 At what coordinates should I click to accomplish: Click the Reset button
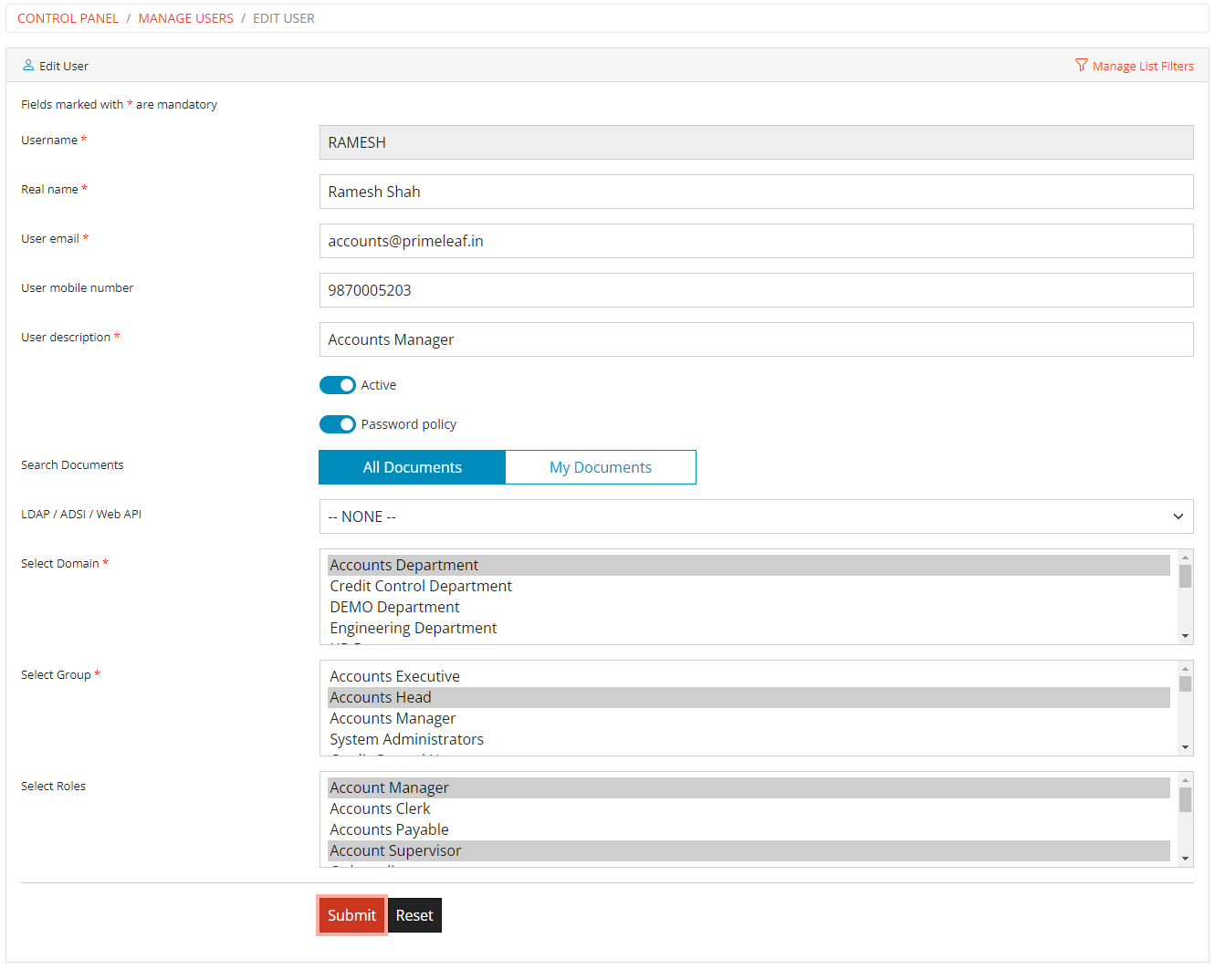pos(414,914)
